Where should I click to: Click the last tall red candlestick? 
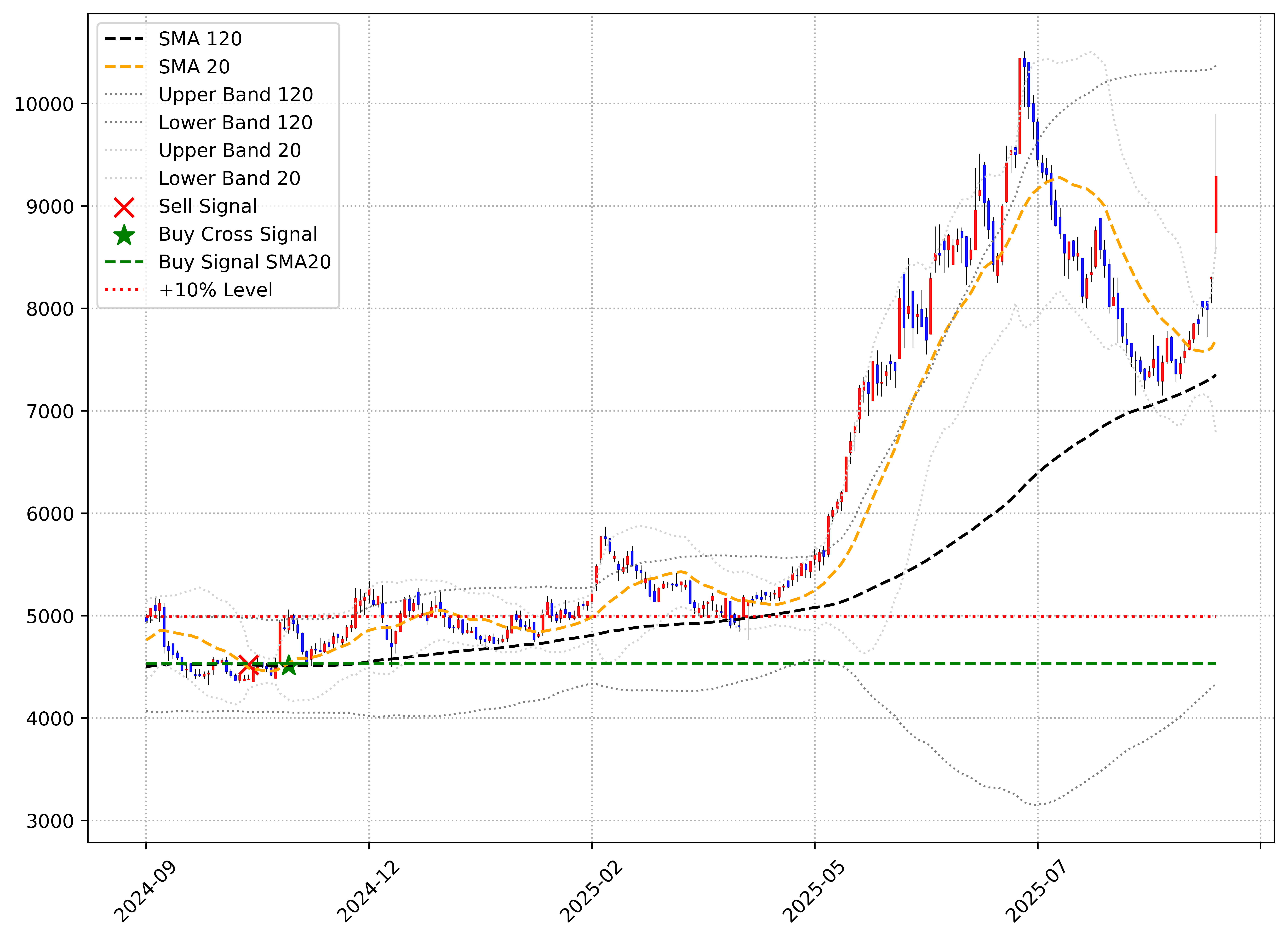coord(1216,205)
